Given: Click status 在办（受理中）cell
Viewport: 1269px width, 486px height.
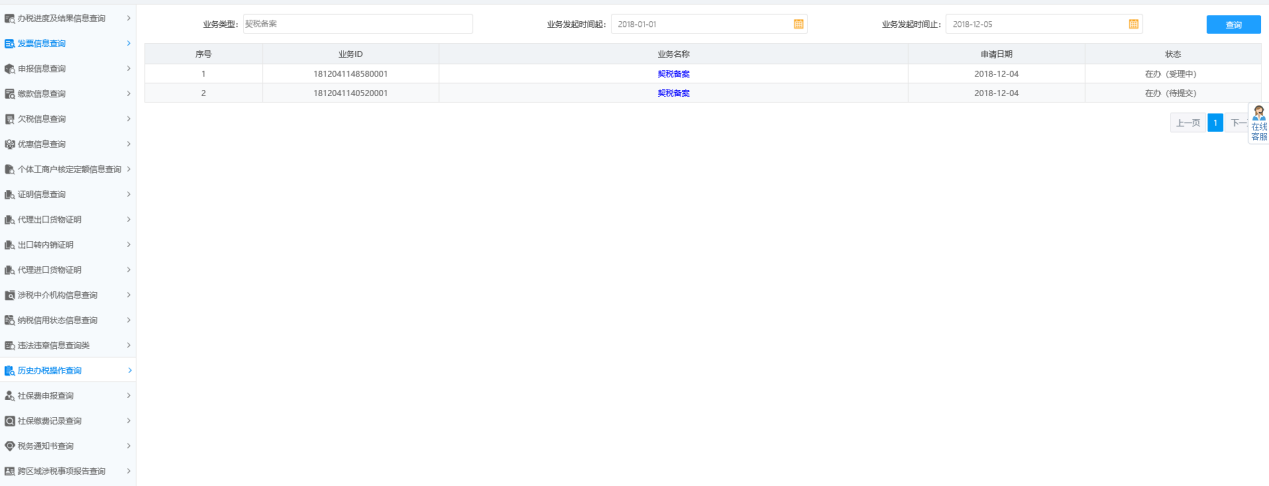Looking at the screenshot, I should click(x=1172, y=73).
